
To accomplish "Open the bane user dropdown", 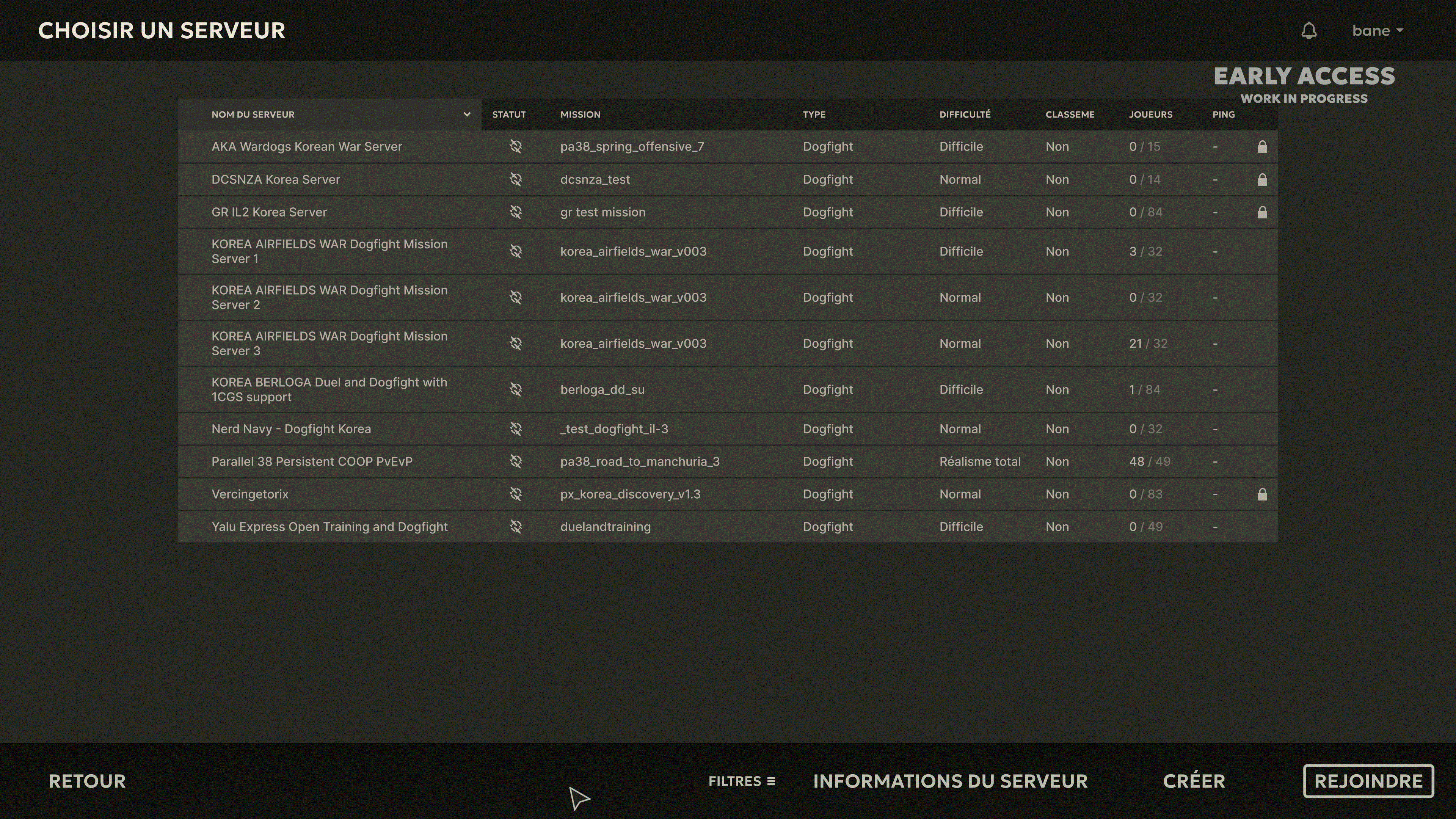I will 1378,30.
